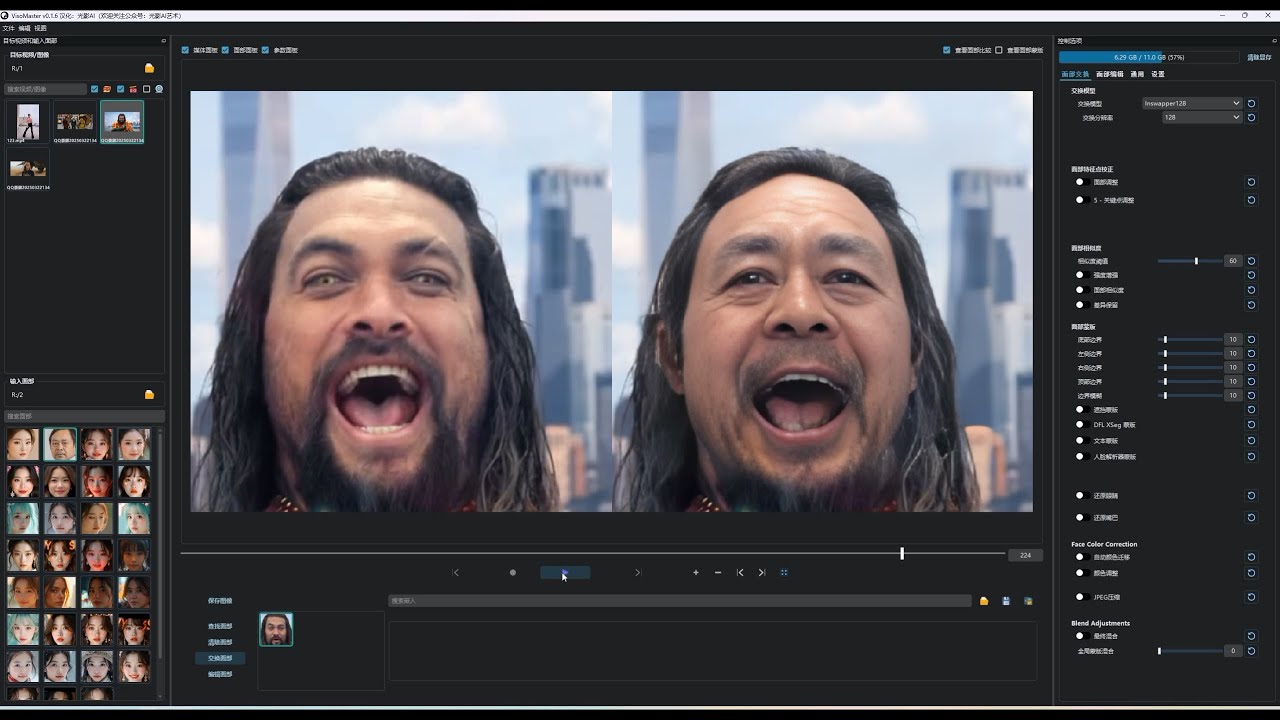Step back one frame with left chevron

click(456, 573)
